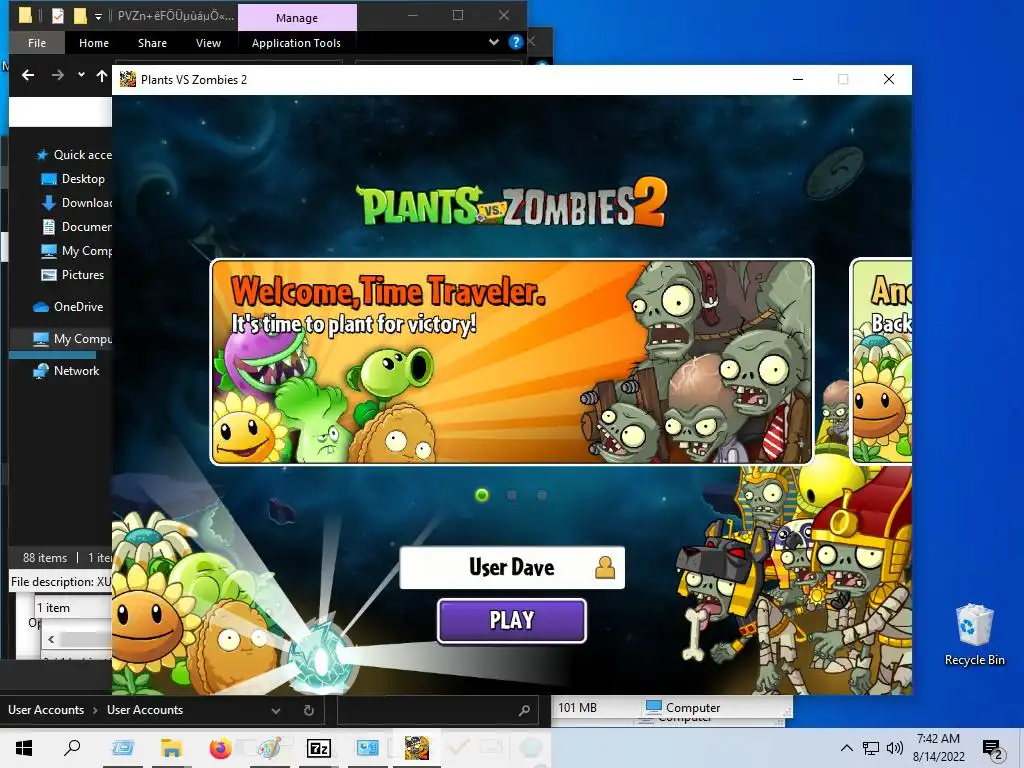Open the recent locations dropdown arrow

point(81,75)
